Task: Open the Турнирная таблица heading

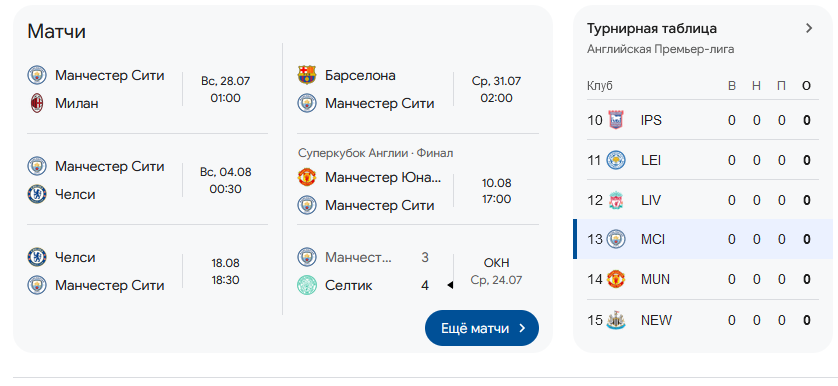Action: click(x=651, y=28)
